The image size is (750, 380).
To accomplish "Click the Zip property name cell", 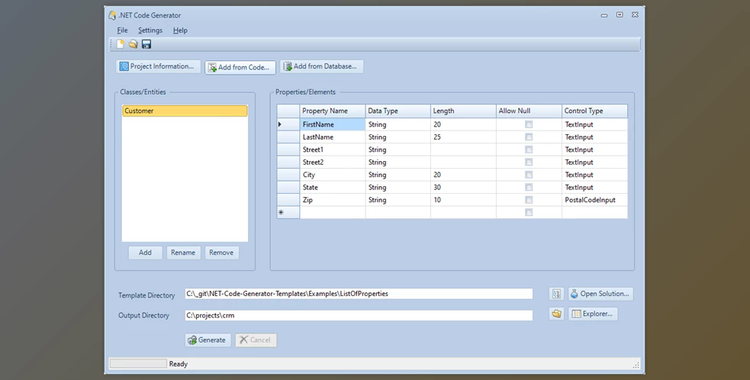I will coord(332,200).
